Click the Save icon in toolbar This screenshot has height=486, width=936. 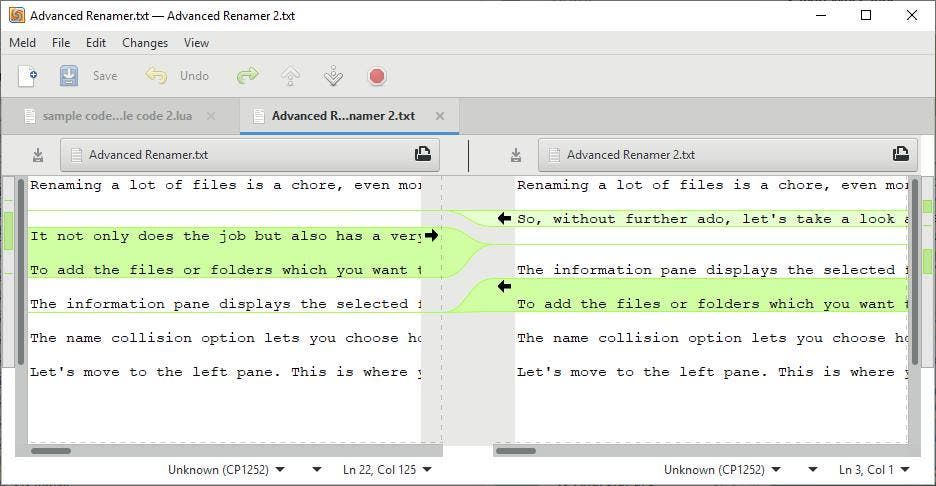coord(69,76)
